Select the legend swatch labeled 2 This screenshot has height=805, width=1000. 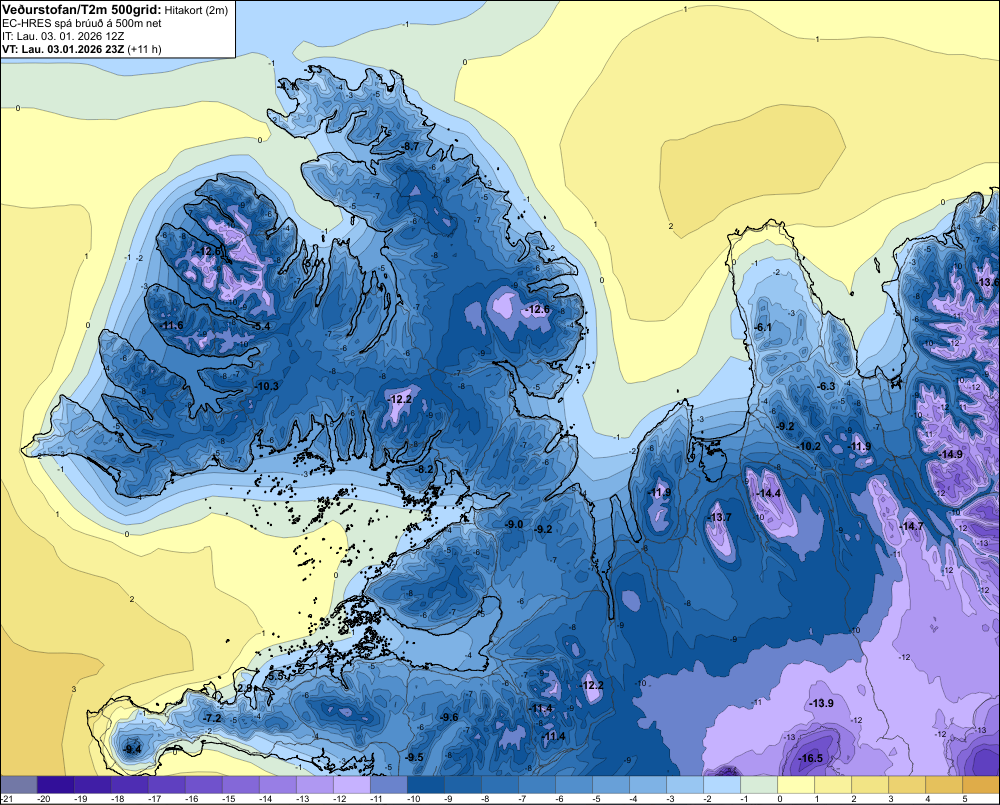click(x=869, y=784)
